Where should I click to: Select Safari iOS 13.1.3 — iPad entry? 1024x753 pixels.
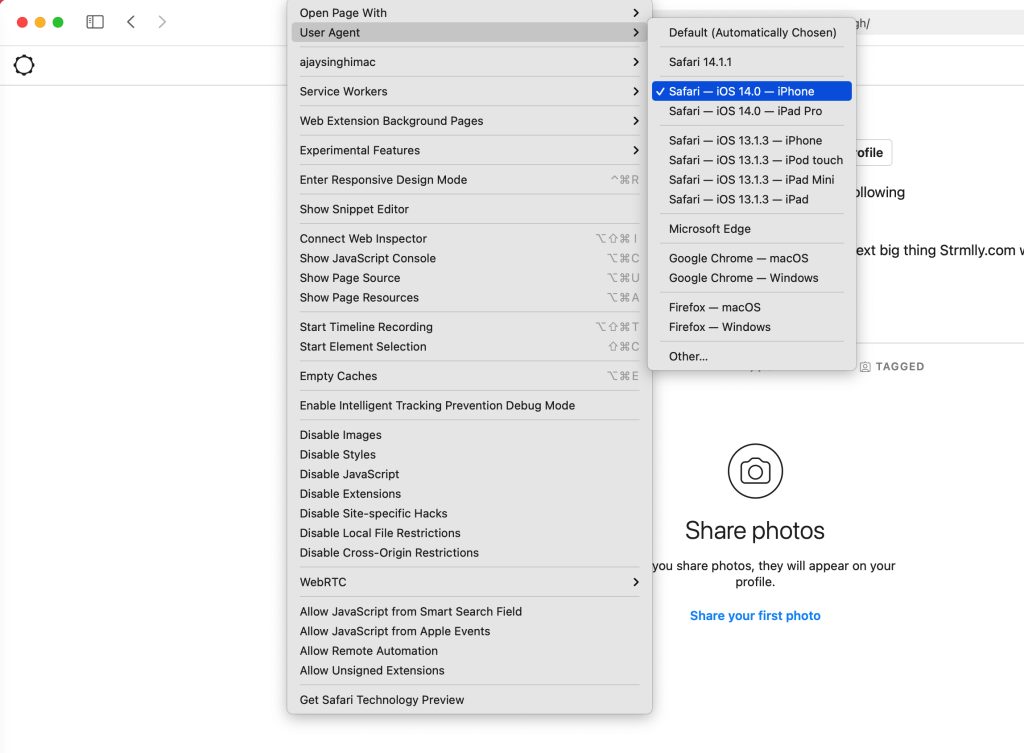click(752, 199)
